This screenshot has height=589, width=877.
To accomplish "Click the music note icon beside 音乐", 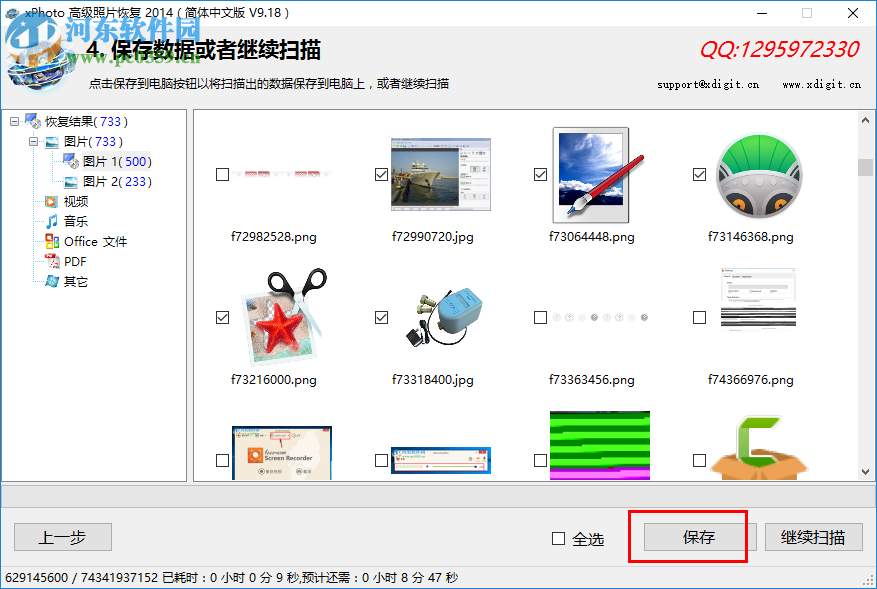I will click(52, 220).
